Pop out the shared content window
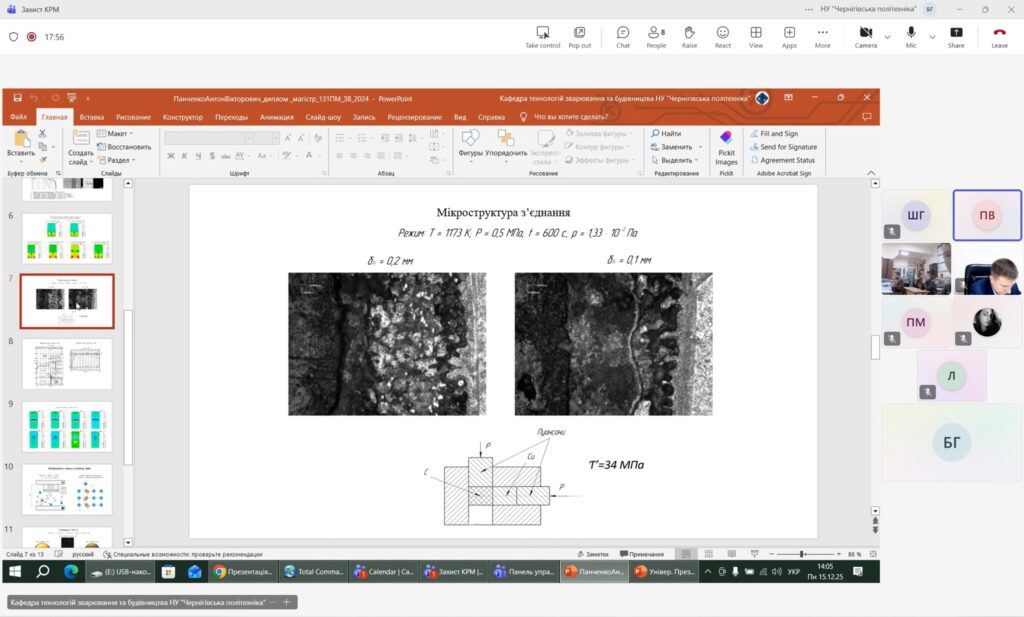 (579, 37)
